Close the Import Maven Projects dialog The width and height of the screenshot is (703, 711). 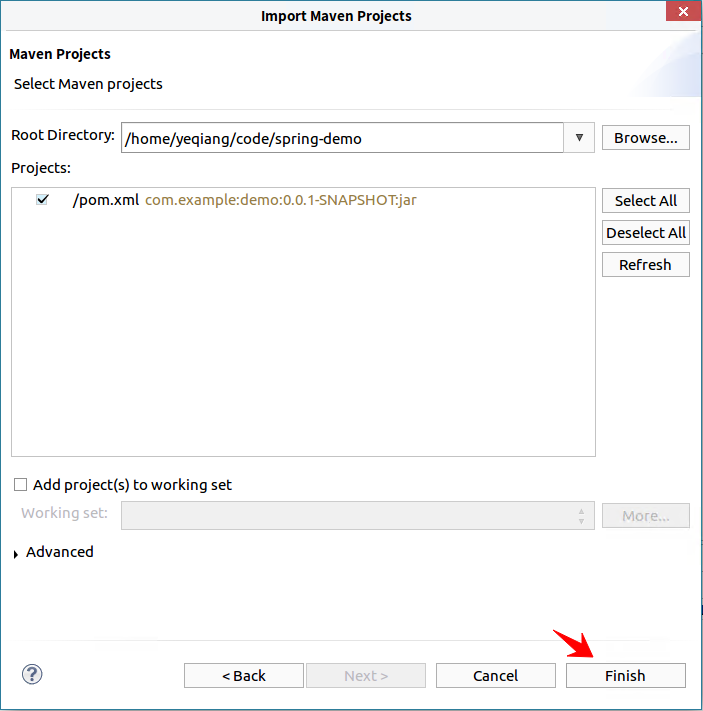pyautogui.click(x=683, y=11)
